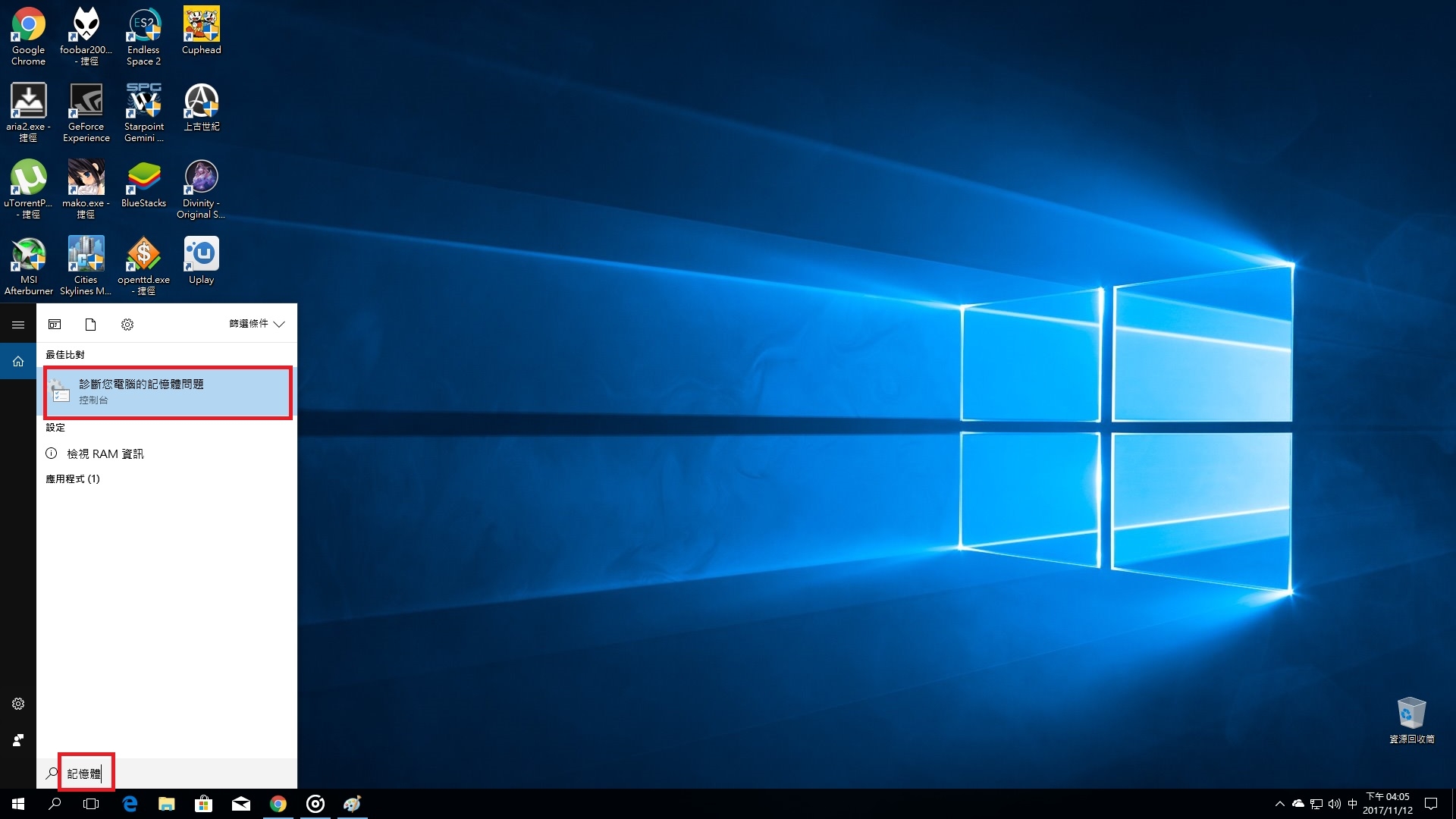Open Microsoft Edge from taskbar
1456x819 pixels.
pyautogui.click(x=130, y=804)
